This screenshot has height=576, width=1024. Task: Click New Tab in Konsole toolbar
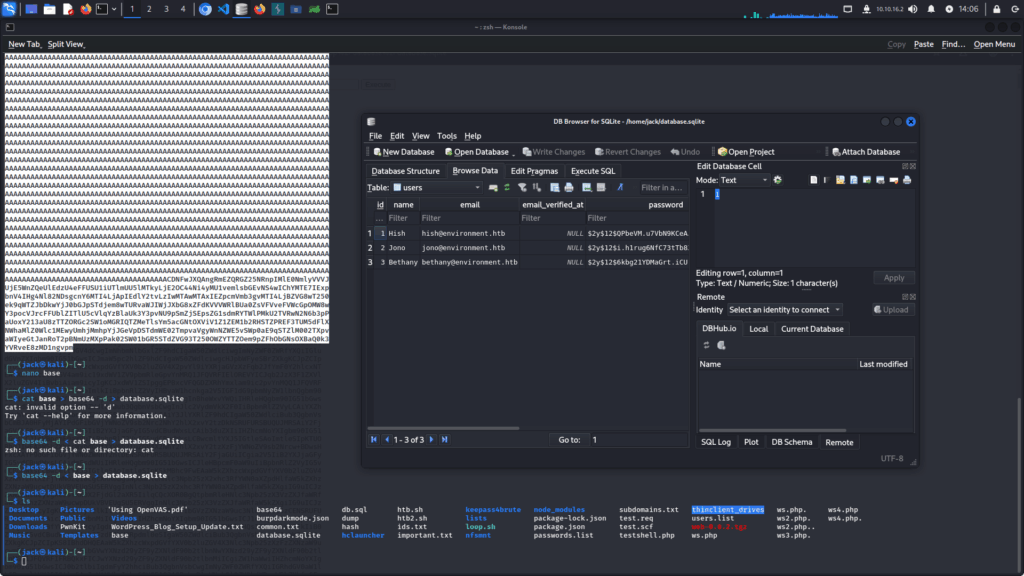pos(24,44)
